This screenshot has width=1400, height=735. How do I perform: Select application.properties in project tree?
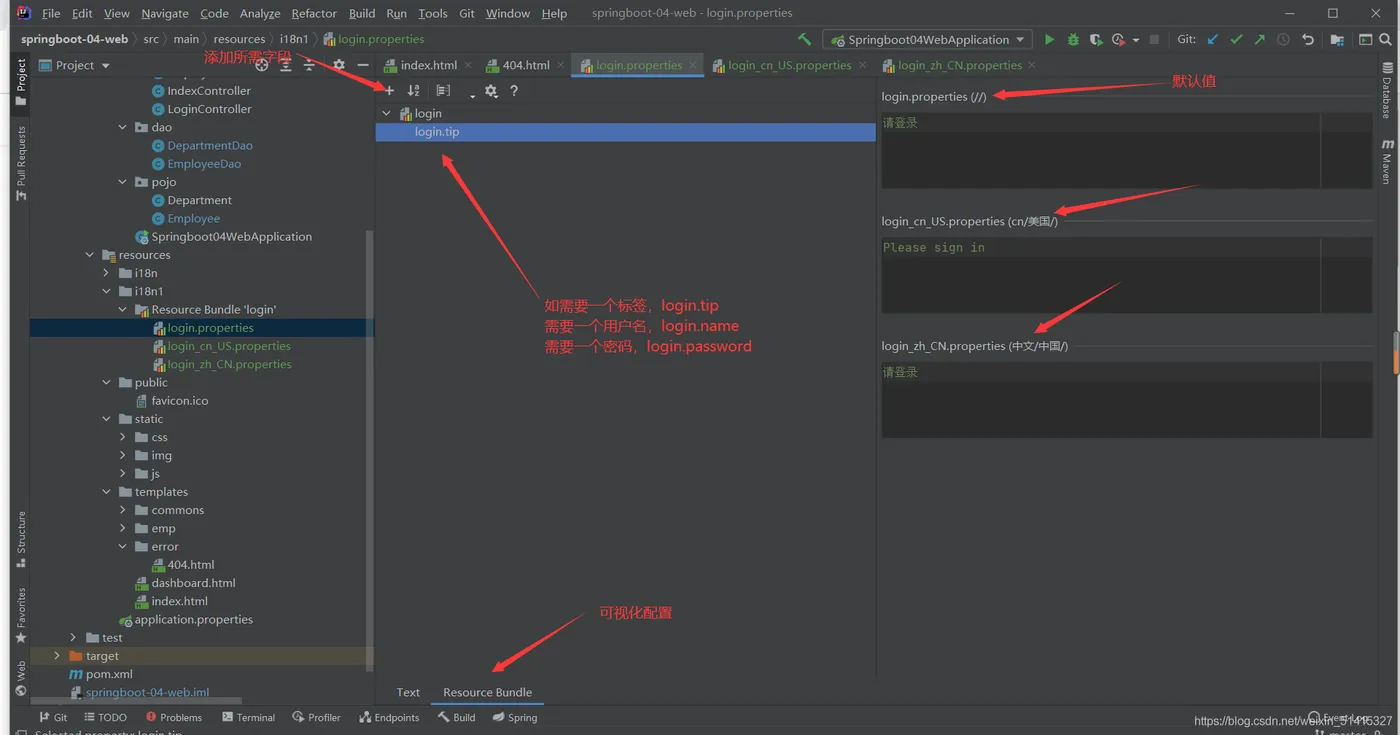[193, 620]
